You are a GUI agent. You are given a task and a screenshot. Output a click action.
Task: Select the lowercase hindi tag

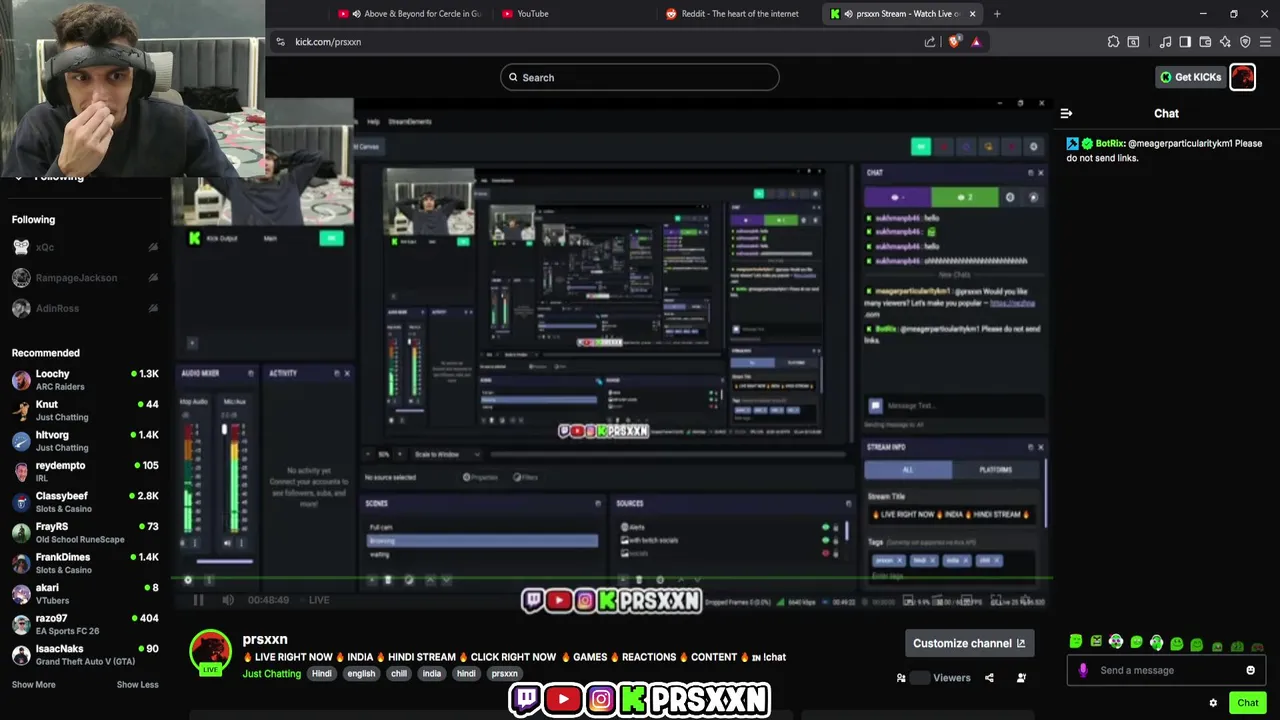tap(466, 673)
